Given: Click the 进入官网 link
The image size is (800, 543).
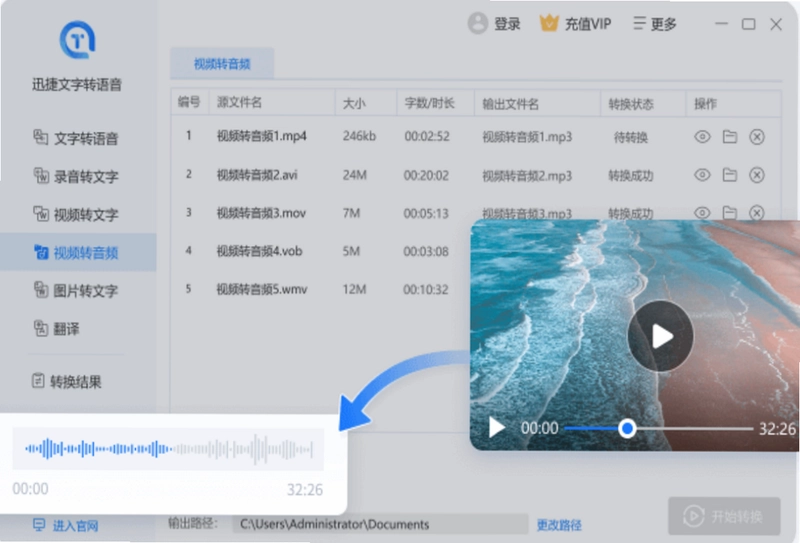Looking at the screenshot, I should coord(75,526).
